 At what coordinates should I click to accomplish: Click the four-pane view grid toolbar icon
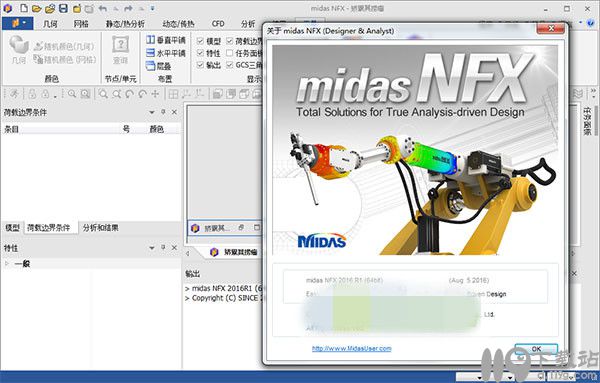pyautogui.click(x=173, y=94)
